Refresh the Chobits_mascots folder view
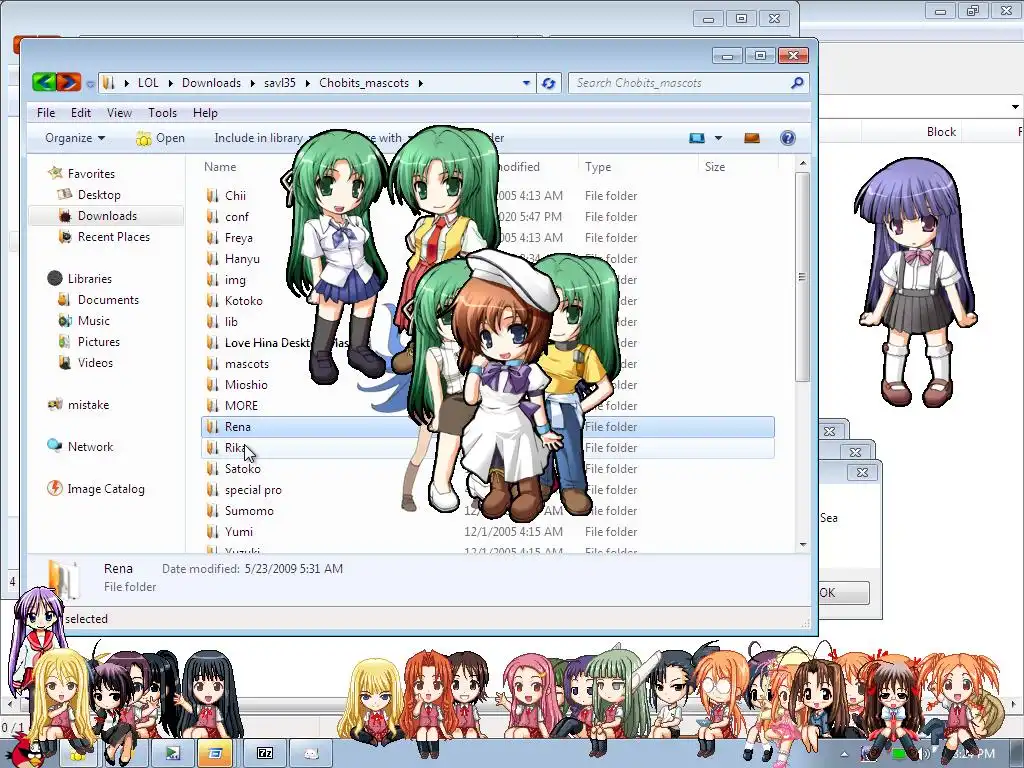The height and width of the screenshot is (768, 1024). coord(549,83)
